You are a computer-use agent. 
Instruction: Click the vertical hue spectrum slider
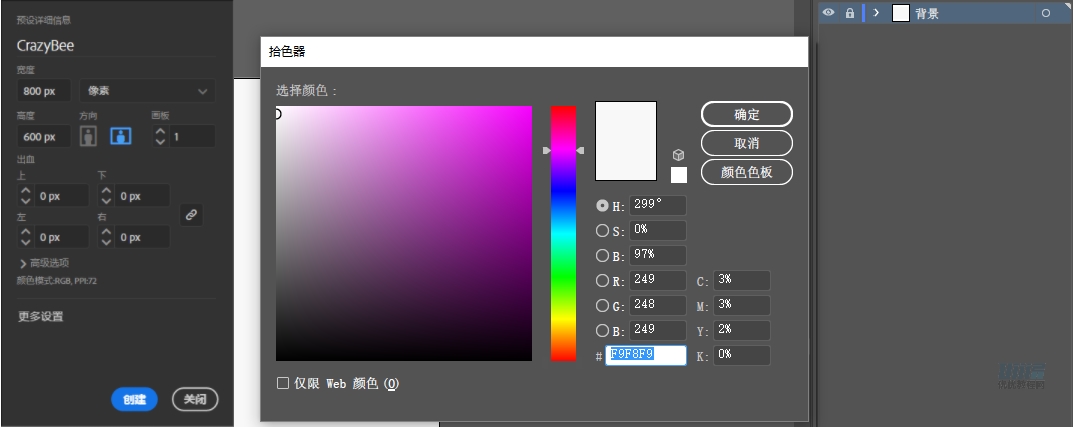(x=563, y=233)
